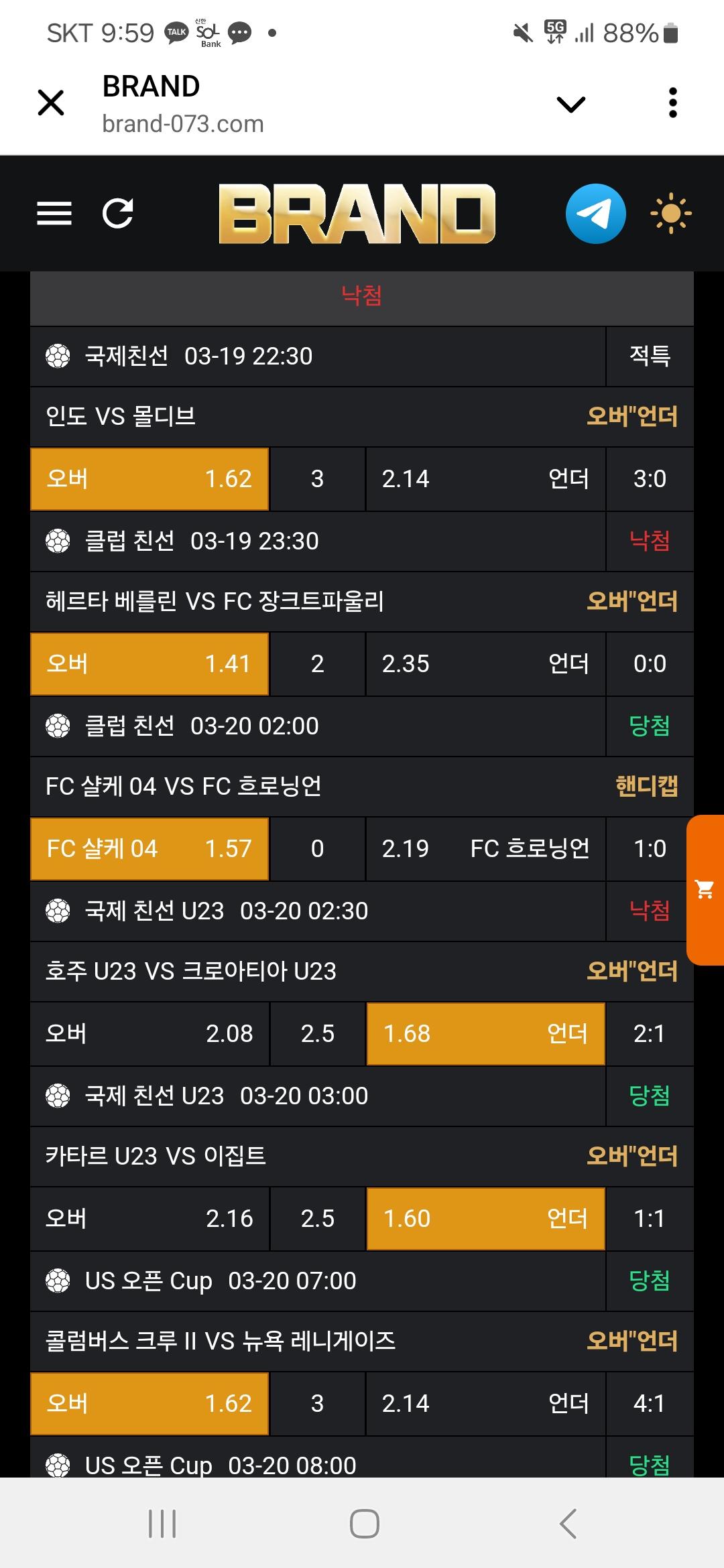Select 오버 1.62 for 인도 VS 몰디브
This screenshot has height=1568, width=724.
pos(149,479)
